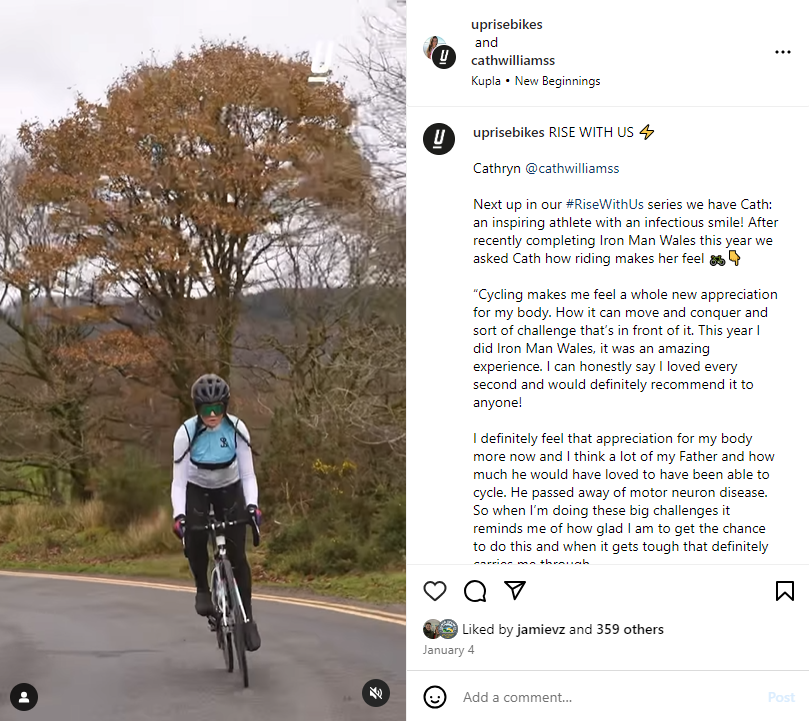Show tagged people in video
The height and width of the screenshot is (721, 809).
click(x=24, y=697)
